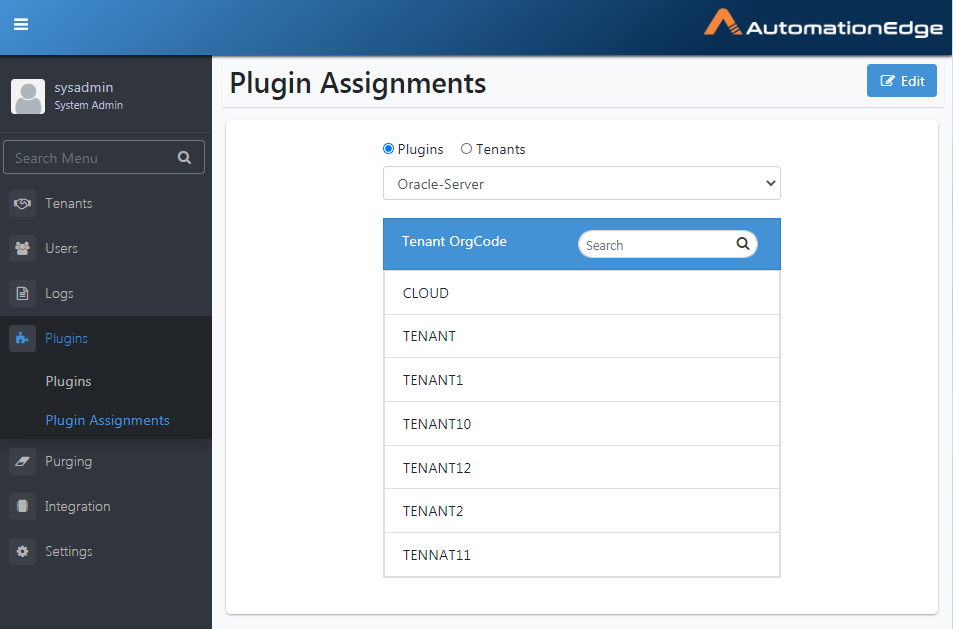Open the Plugins submenu item
The height and width of the screenshot is (629, 953).
69,382
